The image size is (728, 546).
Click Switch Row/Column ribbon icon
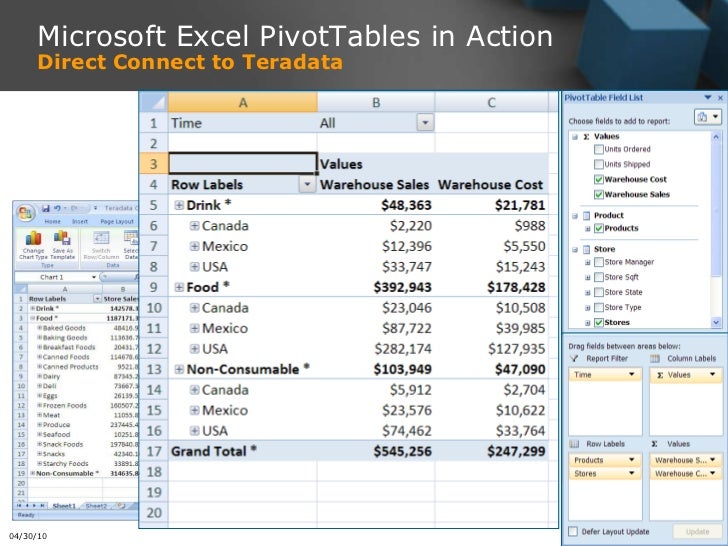101,245
